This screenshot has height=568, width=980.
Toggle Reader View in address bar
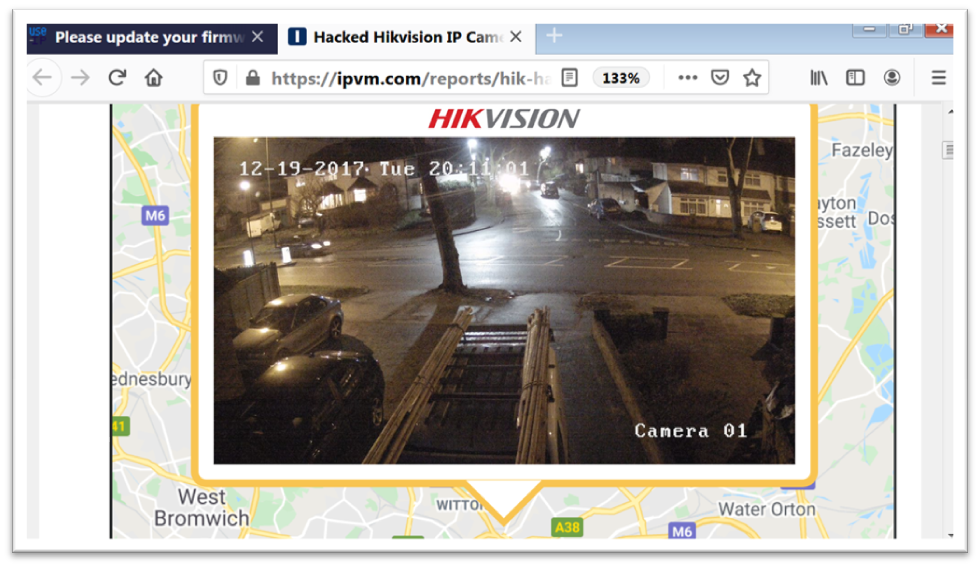569,78
